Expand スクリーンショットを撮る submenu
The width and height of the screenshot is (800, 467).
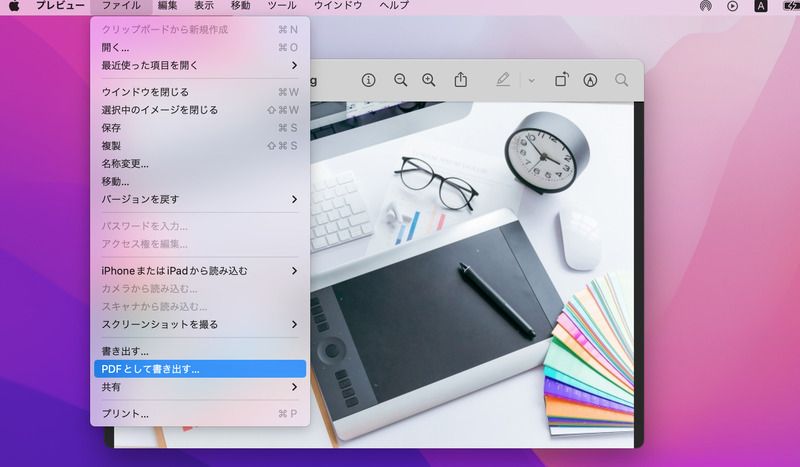coord(200,324)
